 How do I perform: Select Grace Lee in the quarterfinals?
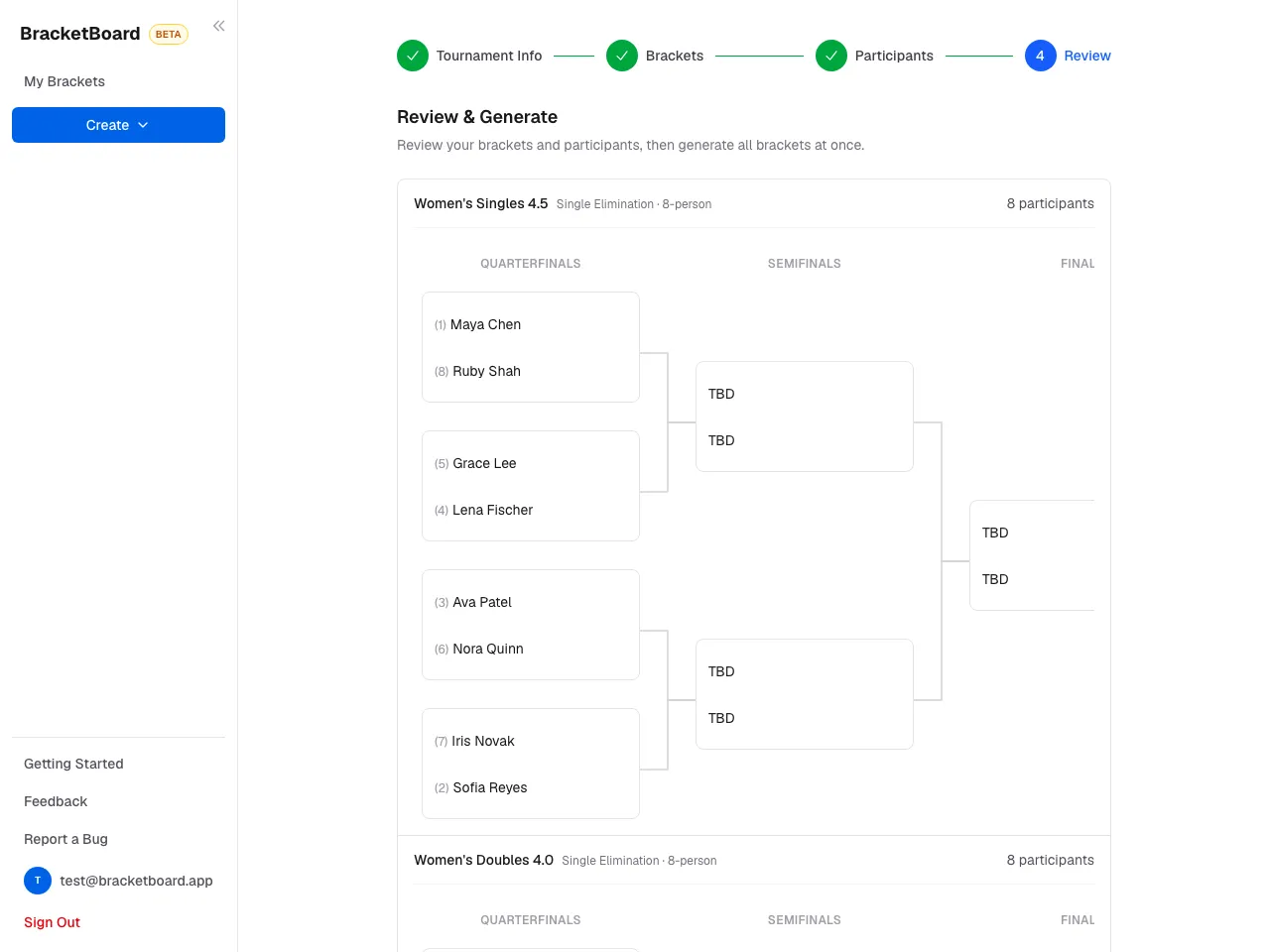pyautogui.click(x=484, y=463)
